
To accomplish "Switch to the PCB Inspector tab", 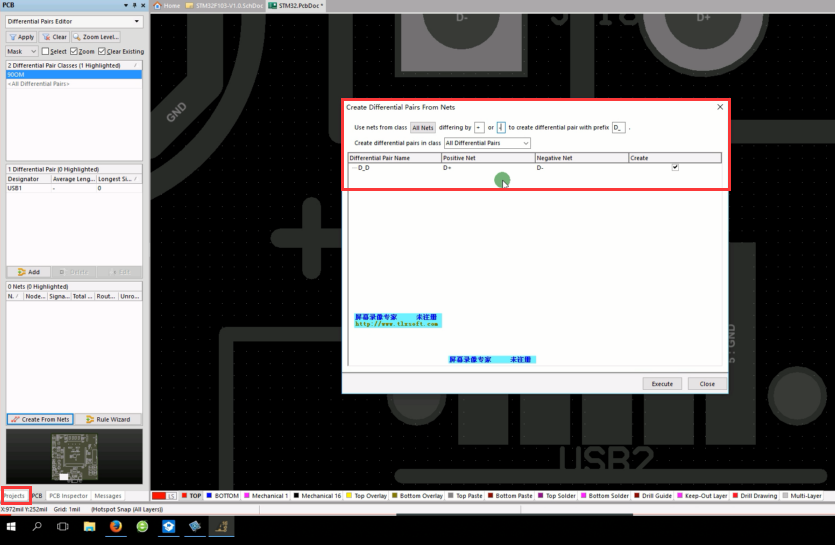I will point(68,495).
